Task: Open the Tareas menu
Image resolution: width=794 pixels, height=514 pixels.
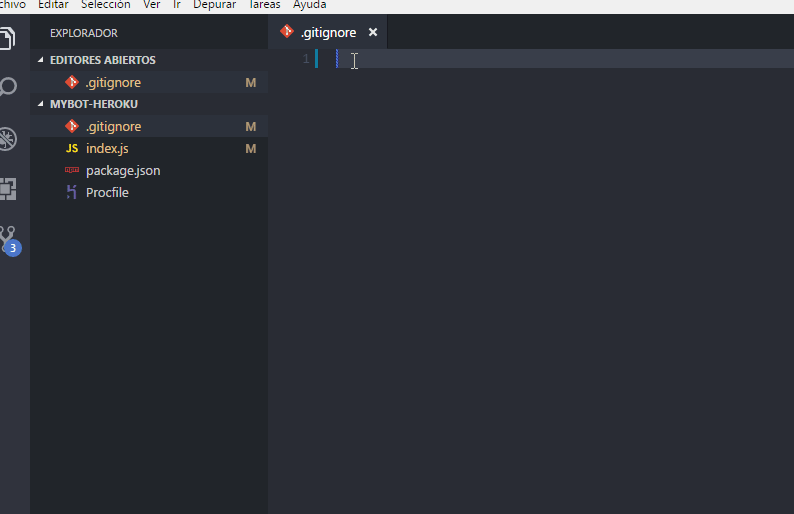Action: pyautogui.click(x=264, y=5)
